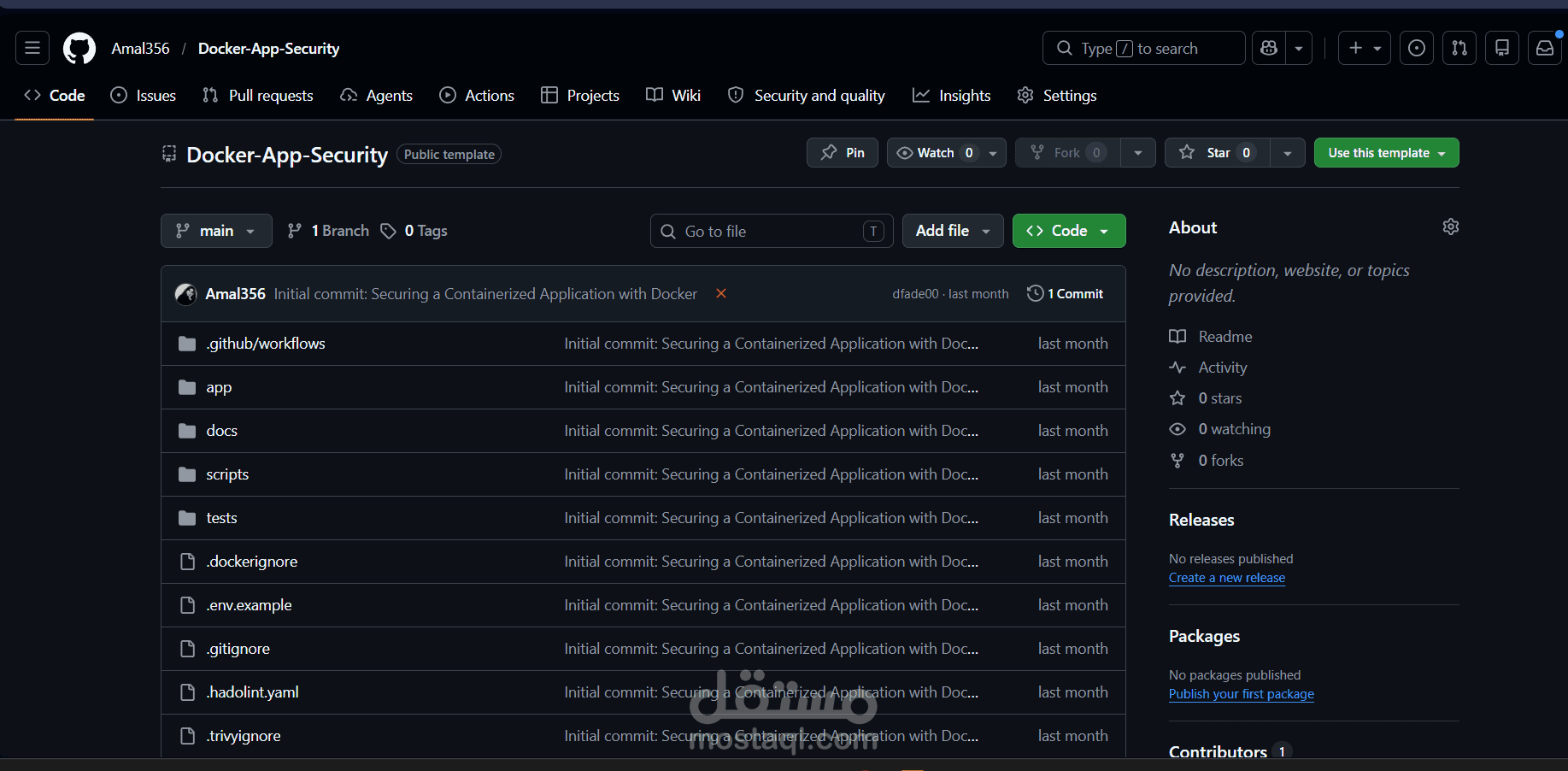View the 0 watching link
This screenshot has width=1568, height=771.
tap(1220, 429)
